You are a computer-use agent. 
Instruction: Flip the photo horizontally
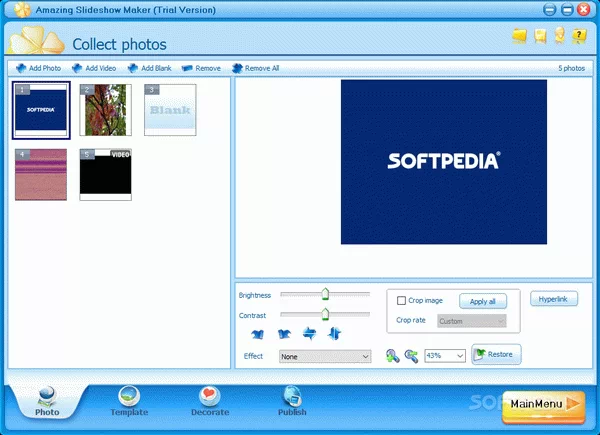point(309,333)
